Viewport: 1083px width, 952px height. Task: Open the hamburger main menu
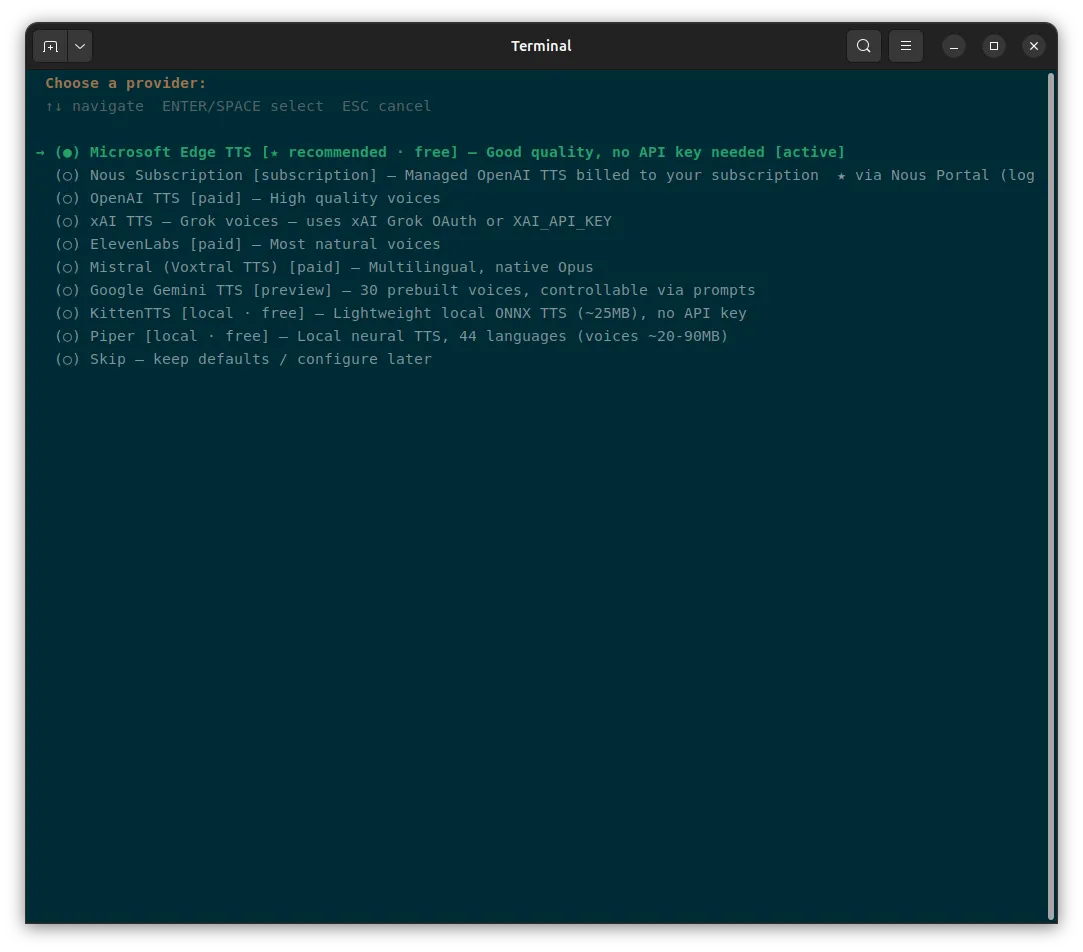[x=905, y=46]
